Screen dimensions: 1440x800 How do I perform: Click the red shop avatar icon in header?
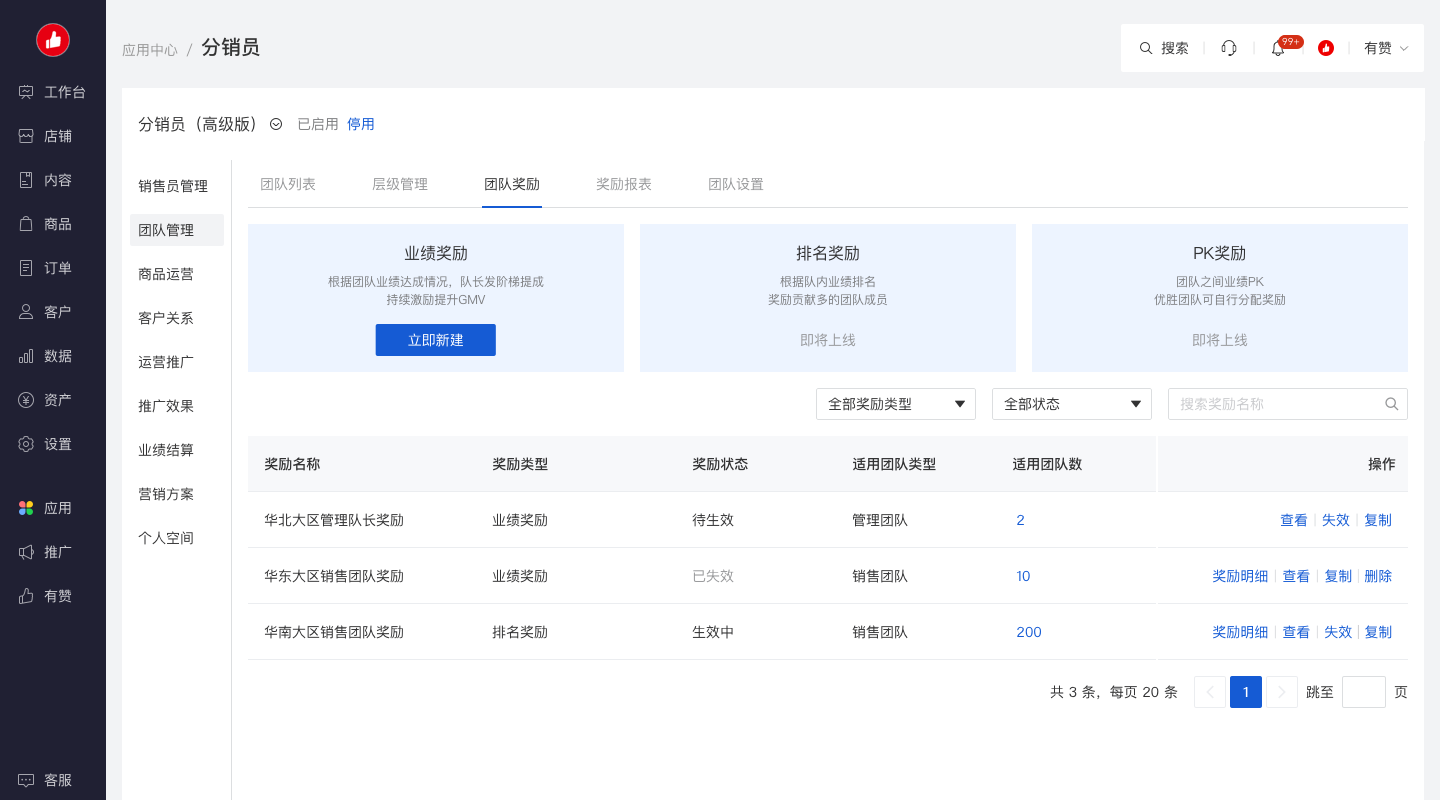[1326, 48]
